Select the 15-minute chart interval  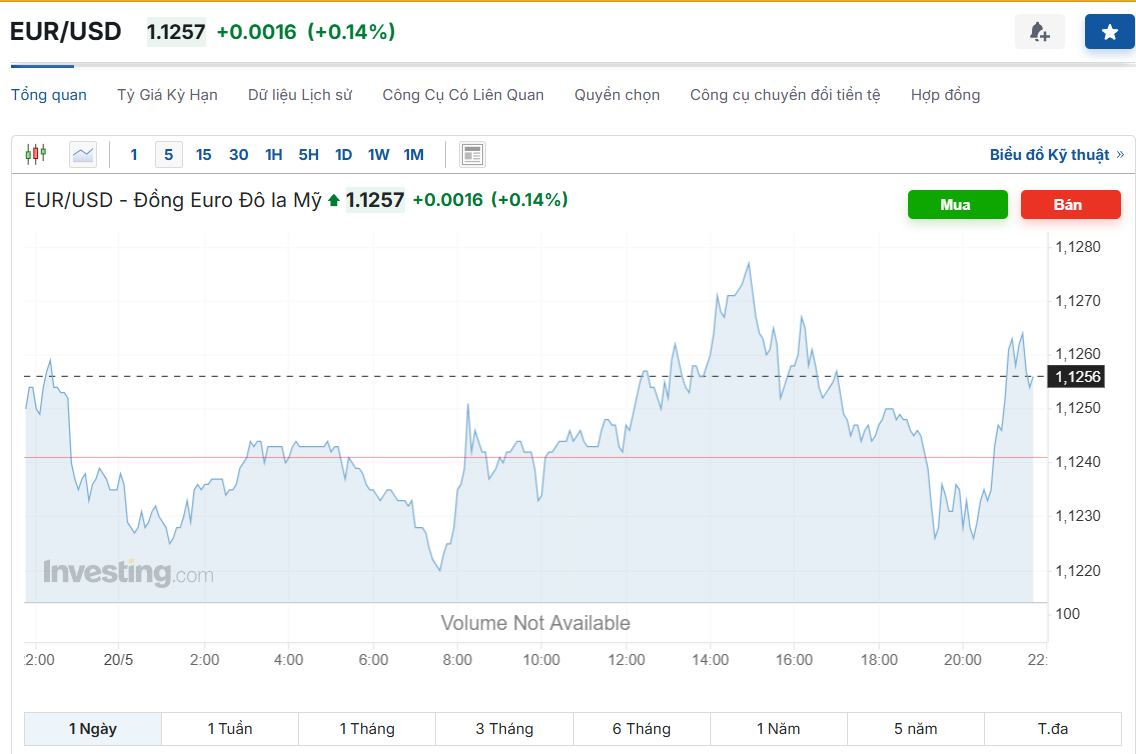click(x=204, y=154)
